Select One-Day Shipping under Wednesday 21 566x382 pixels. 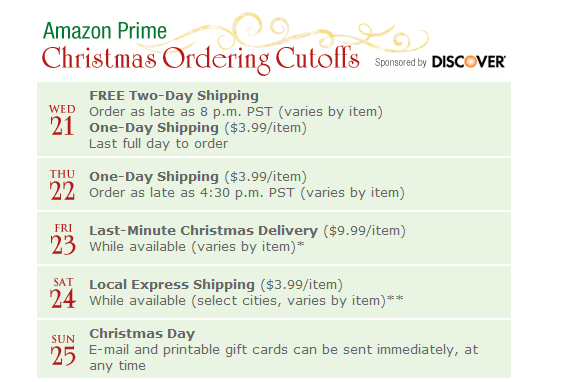(x=154, y=128)
